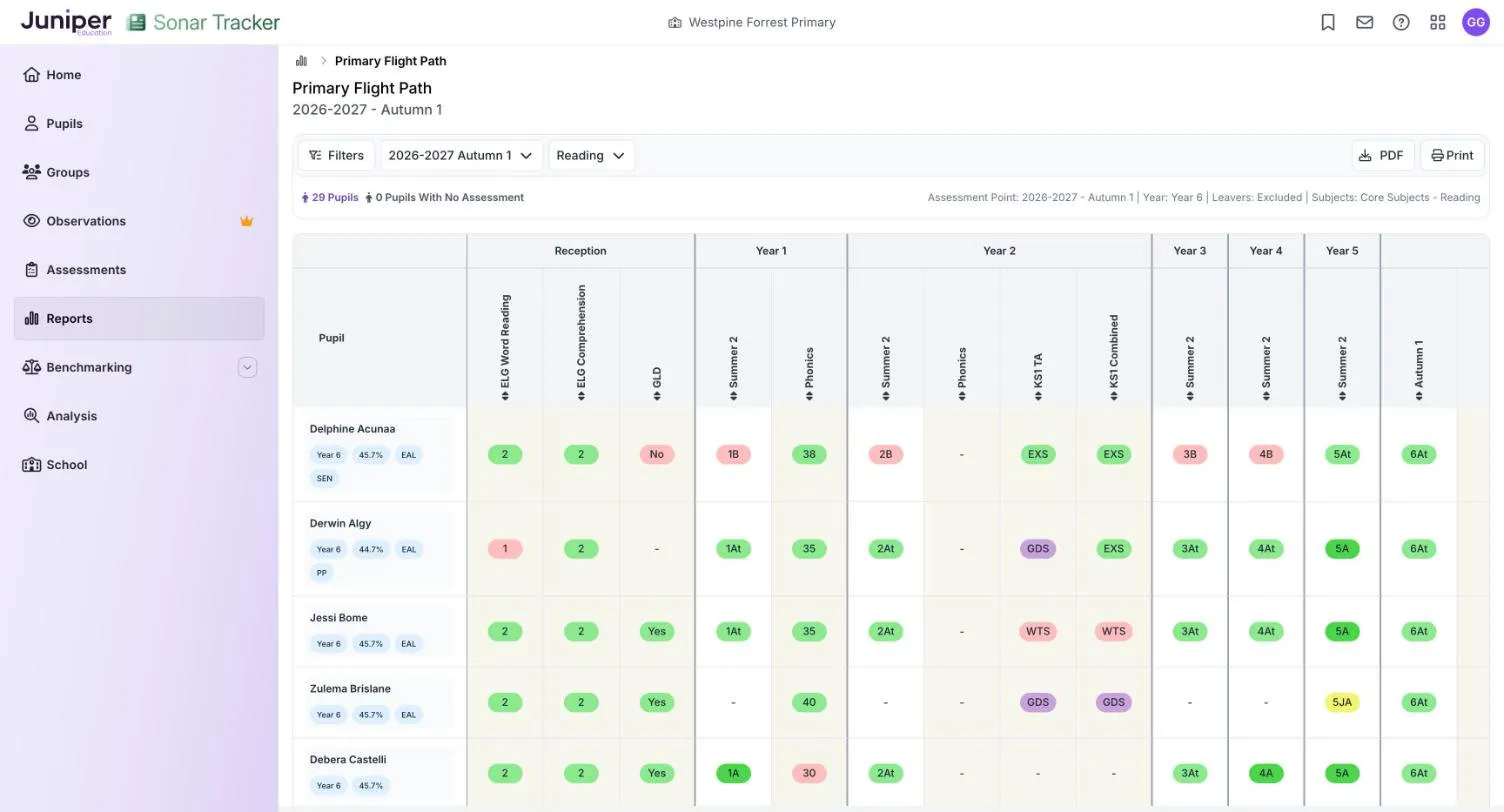Click the Sonar Tracker logo
Screen dimensions: 1504x812
point(203,22)
